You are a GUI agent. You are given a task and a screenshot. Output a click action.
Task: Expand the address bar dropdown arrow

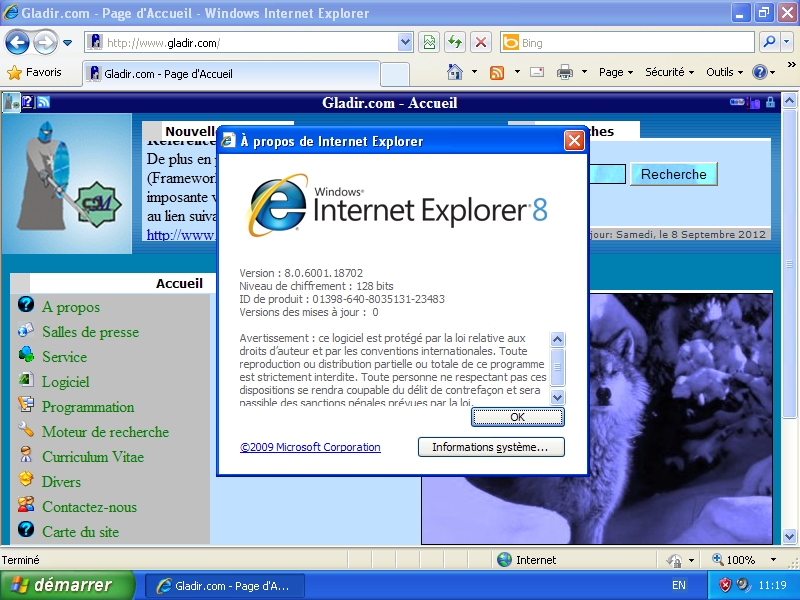(x=405, y=43)
